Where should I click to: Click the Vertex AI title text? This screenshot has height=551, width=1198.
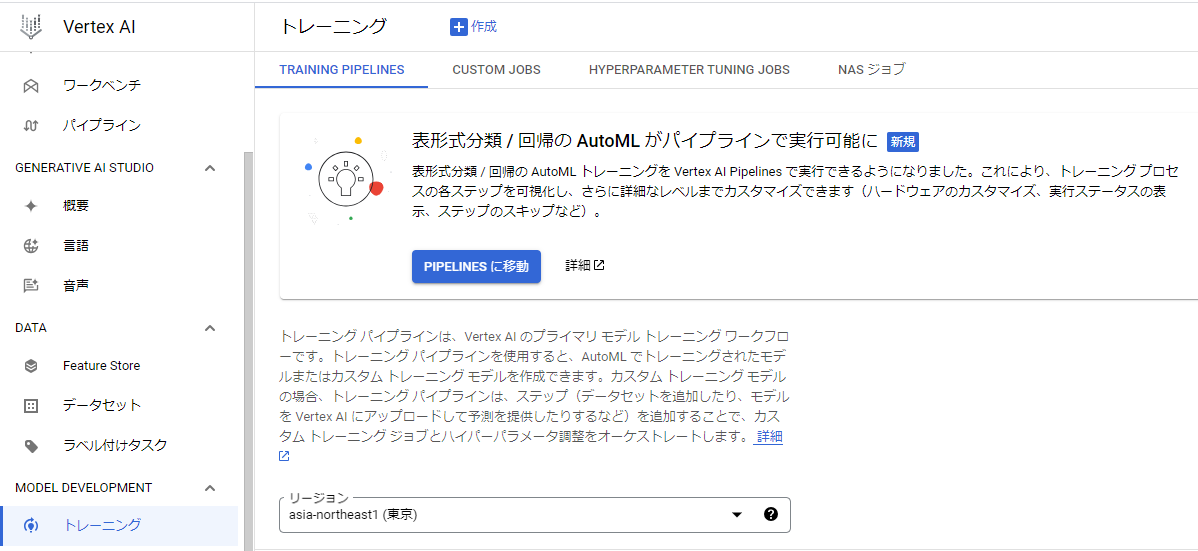tap(99, 27)
